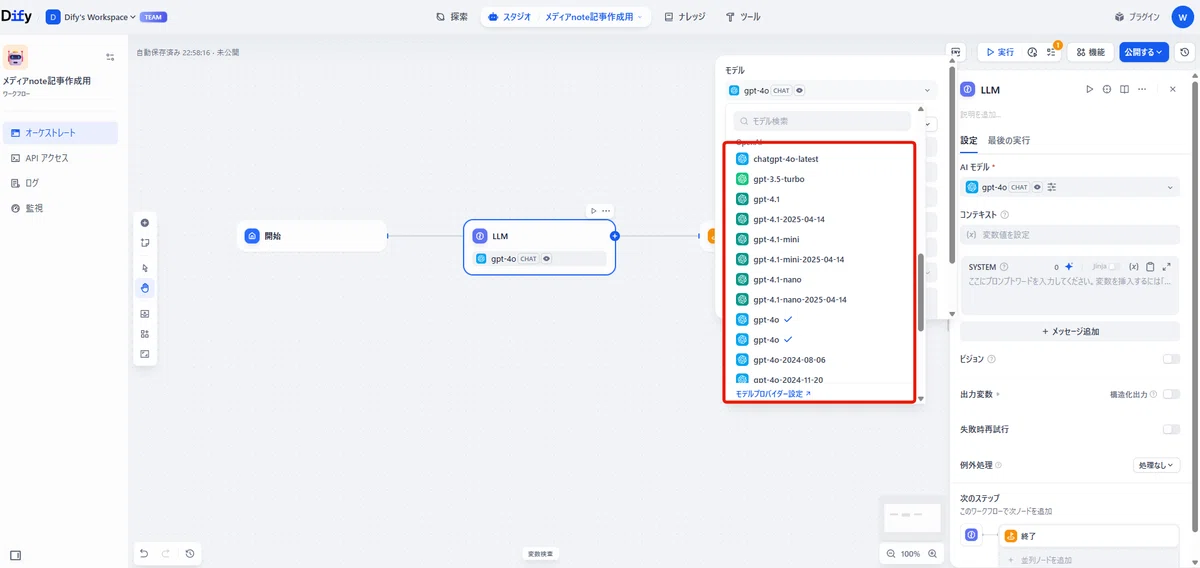Screen dimensions: 1200x568
Task: Click the organize nodes icon
Action: (x=145, y=334)
